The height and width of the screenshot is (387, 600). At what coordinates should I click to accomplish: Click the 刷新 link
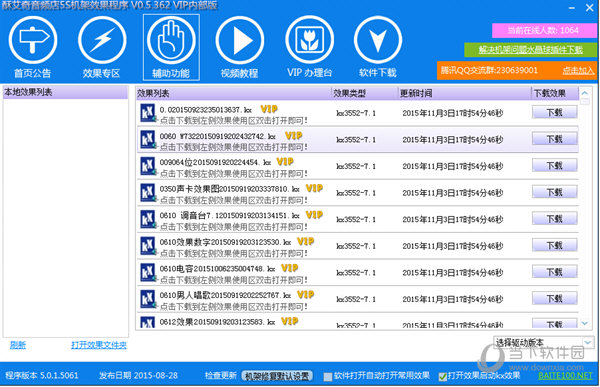[x=18, y=345]
